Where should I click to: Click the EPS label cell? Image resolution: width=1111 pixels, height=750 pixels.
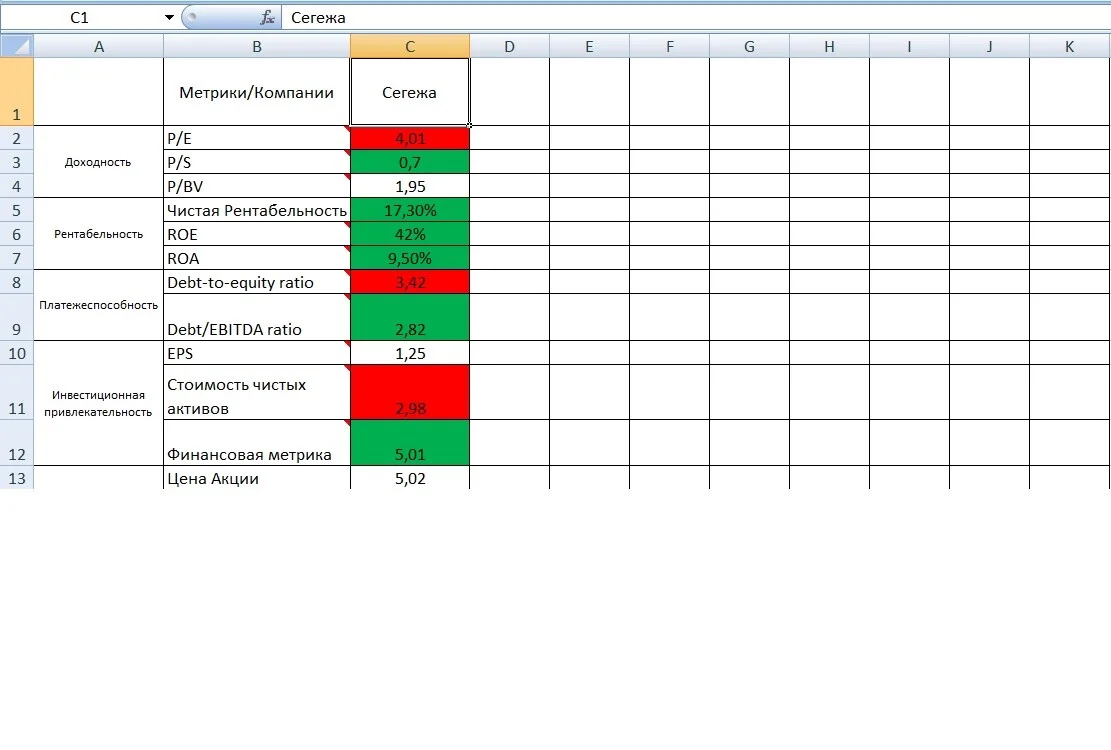[x=256, y=353]
